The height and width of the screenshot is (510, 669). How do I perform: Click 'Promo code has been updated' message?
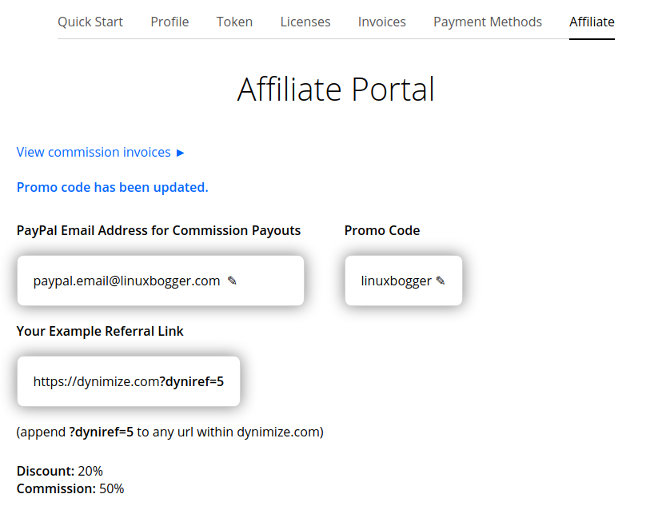pyautogui.click(x=112, y=187)
